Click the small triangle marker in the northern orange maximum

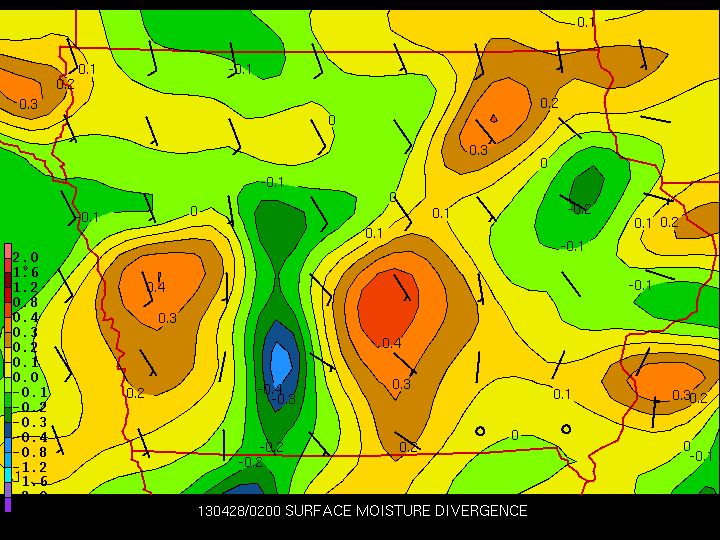[493, 118]
